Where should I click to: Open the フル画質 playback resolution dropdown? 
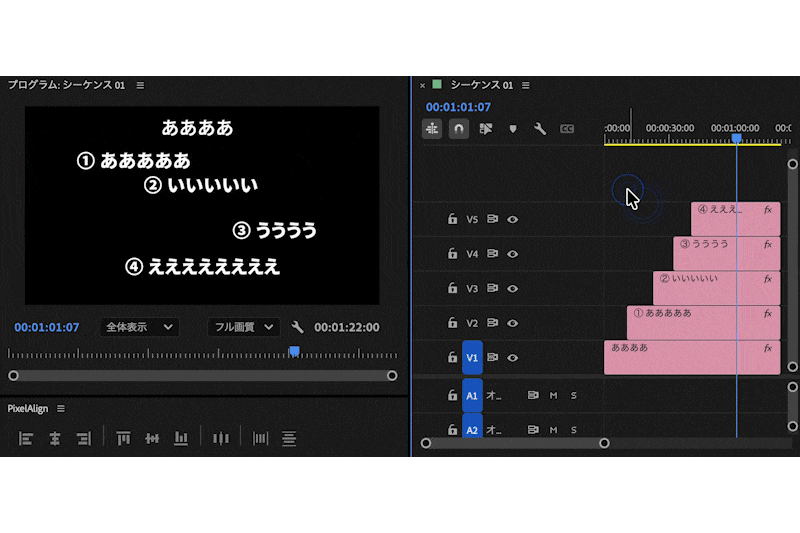click(x=244, y=327)
